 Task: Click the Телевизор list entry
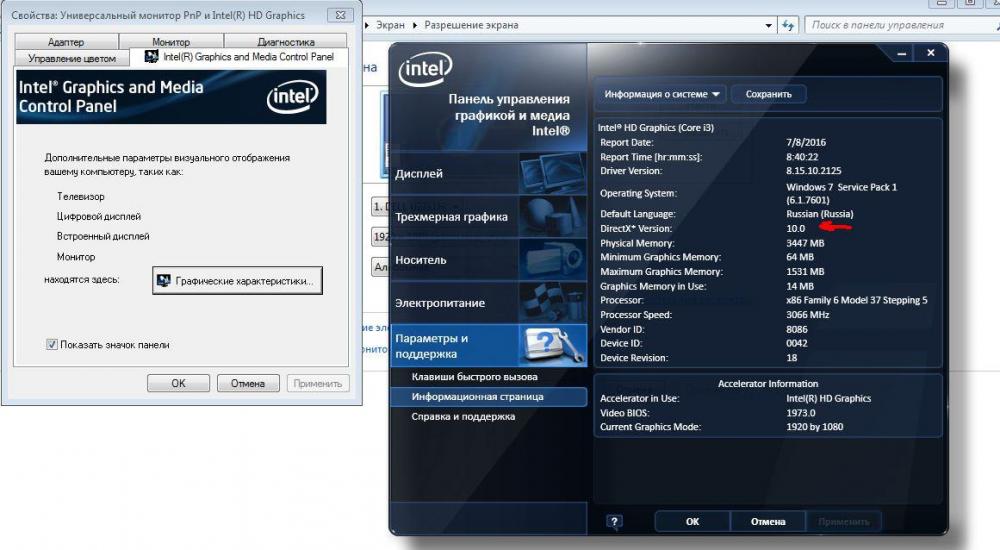80,197
